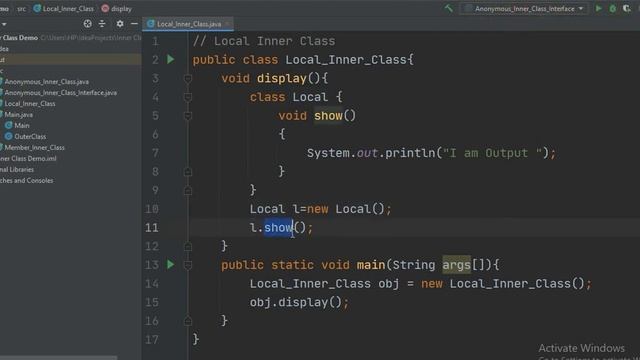Click the main method name on line 13
Viewport: 640px width, 360px height.
click(371, 265)
